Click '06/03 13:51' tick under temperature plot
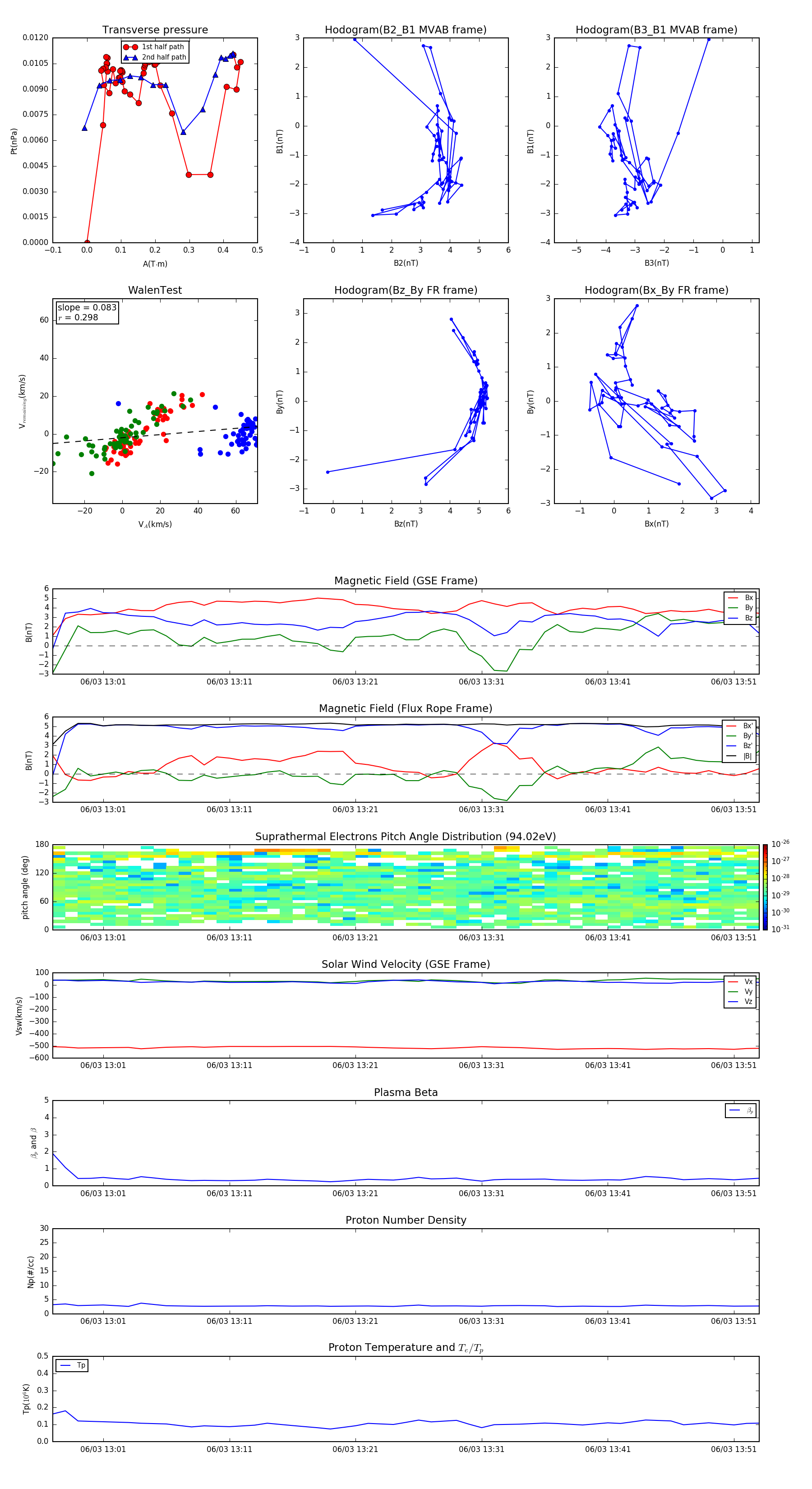 (734, 1449)
